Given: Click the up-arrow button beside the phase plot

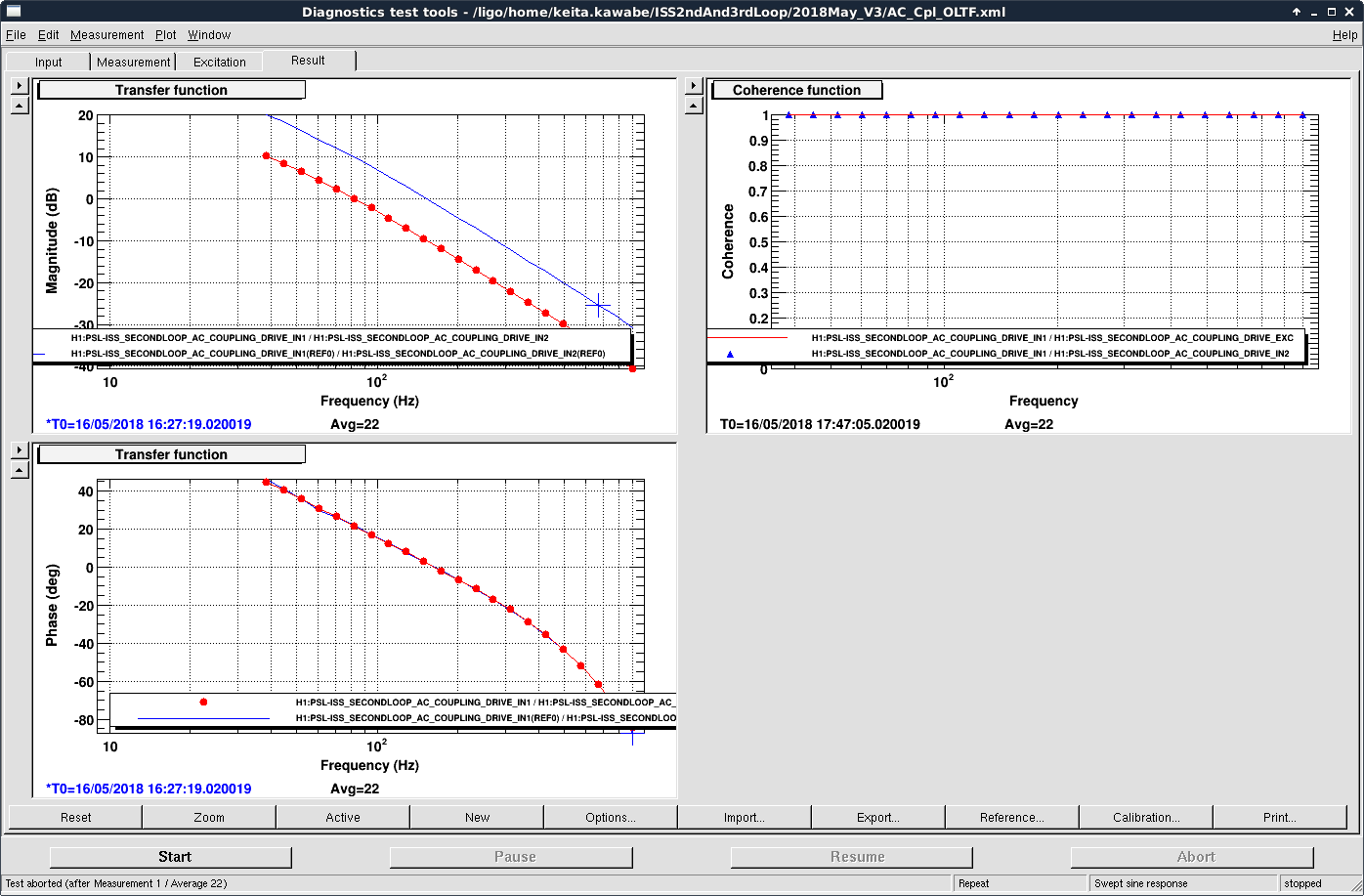Looking at the screenshot, I should (19, 470).
